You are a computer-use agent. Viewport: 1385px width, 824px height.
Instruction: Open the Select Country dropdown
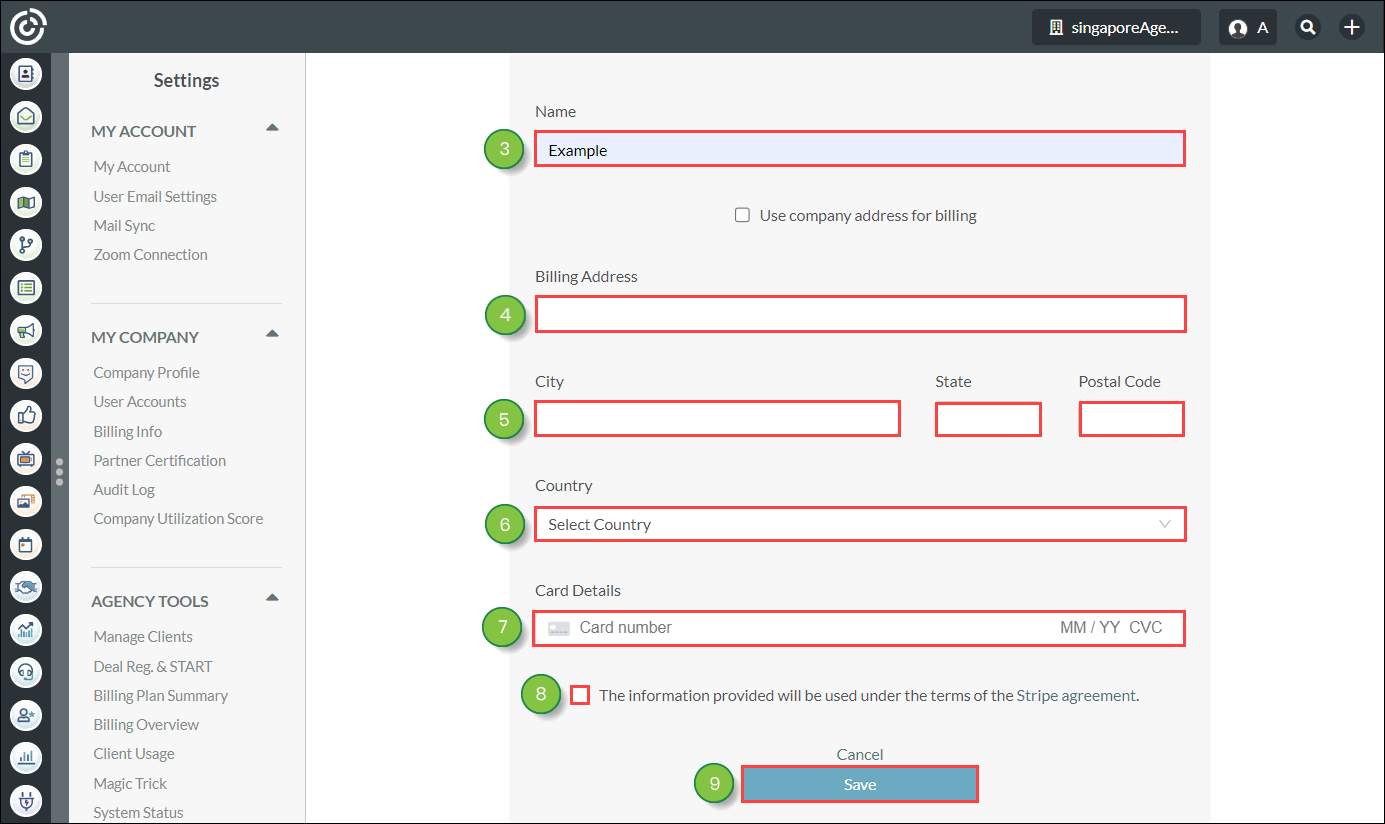(859, 524)
